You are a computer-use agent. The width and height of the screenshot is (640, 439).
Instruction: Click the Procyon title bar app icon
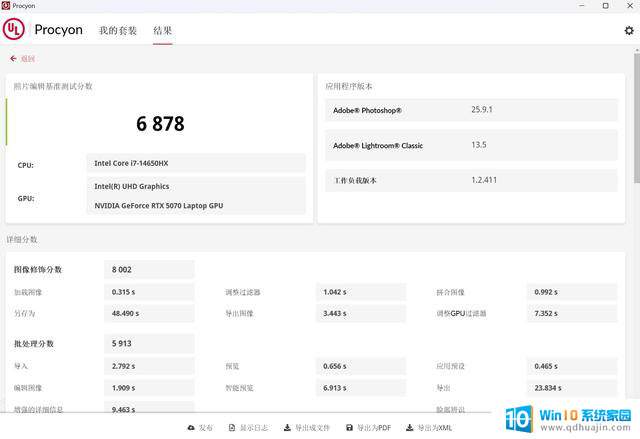[x=6, y=6]
